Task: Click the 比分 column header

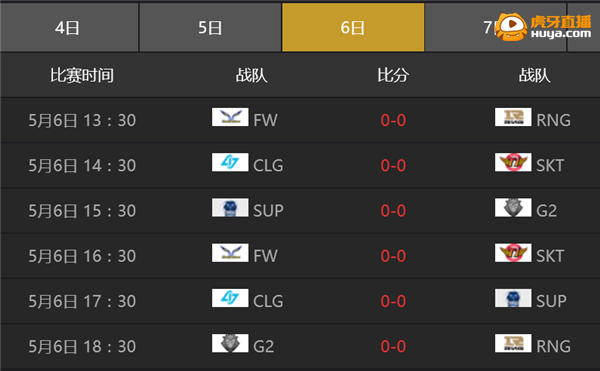Action: (x=393, y=75)
